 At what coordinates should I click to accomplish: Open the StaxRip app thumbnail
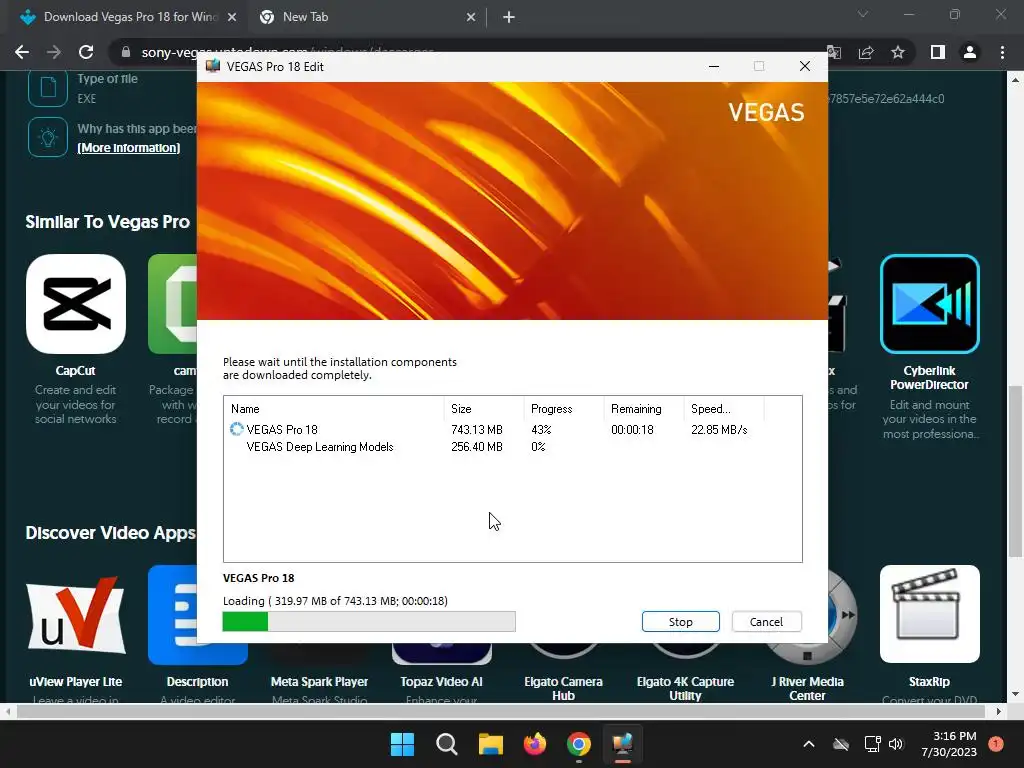[929, 615]
